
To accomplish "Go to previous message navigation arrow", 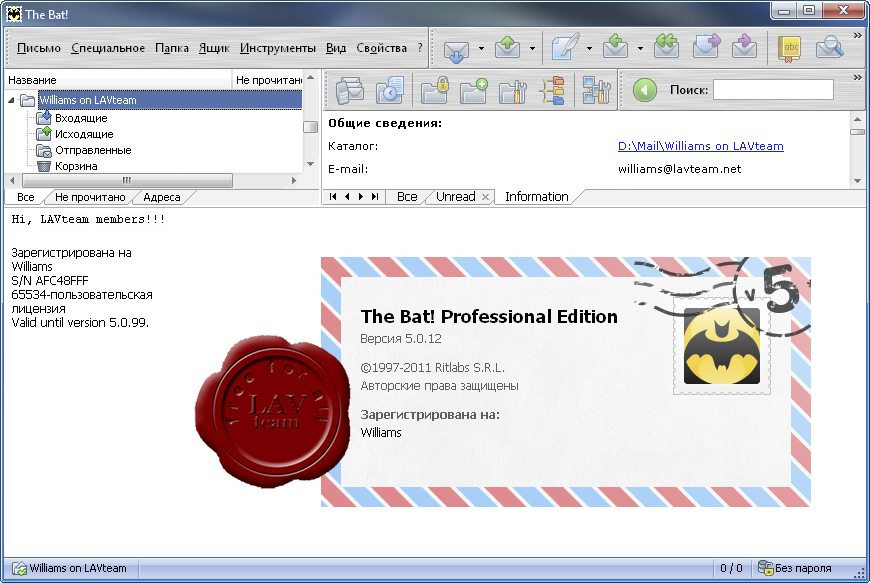I will click(x=347, y=196).
